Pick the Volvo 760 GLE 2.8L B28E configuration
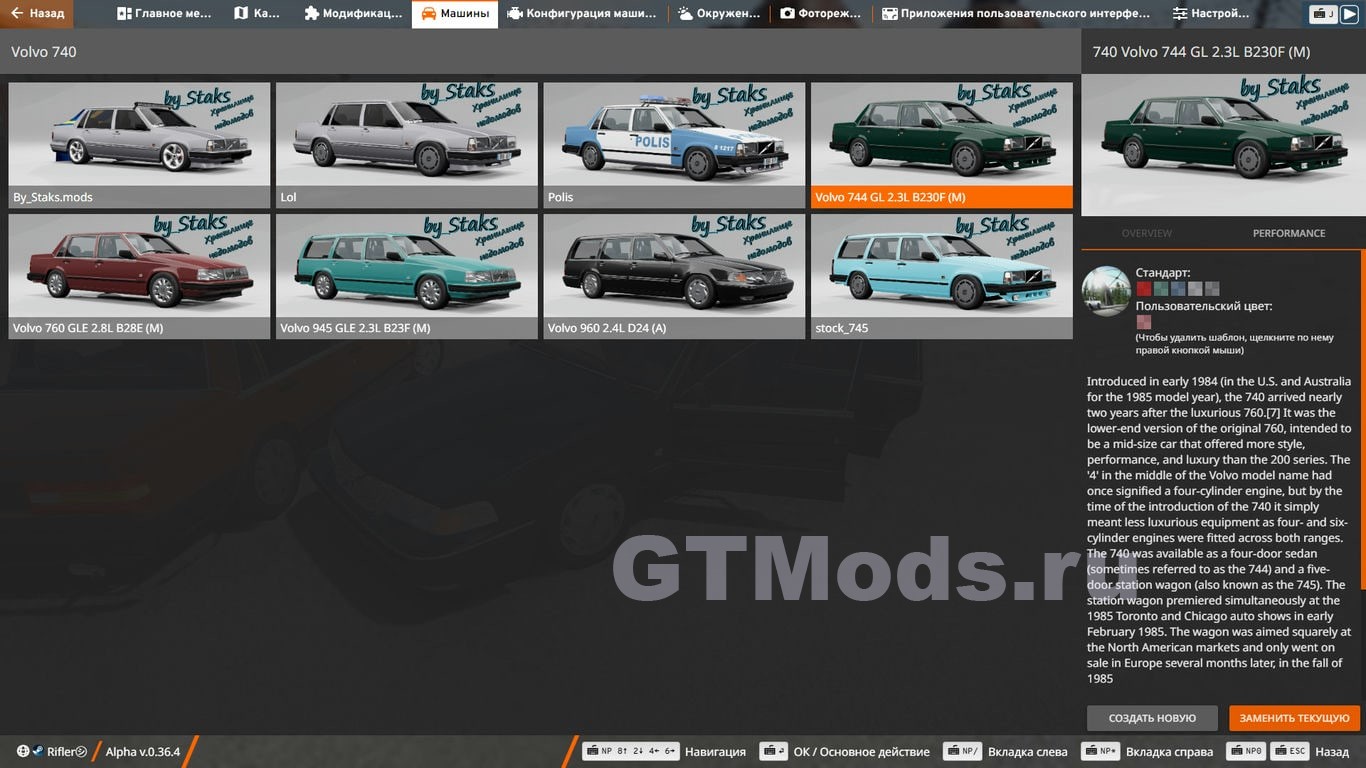The height and width of the screenshot is (768, 1366). click(x=139, y=276)
